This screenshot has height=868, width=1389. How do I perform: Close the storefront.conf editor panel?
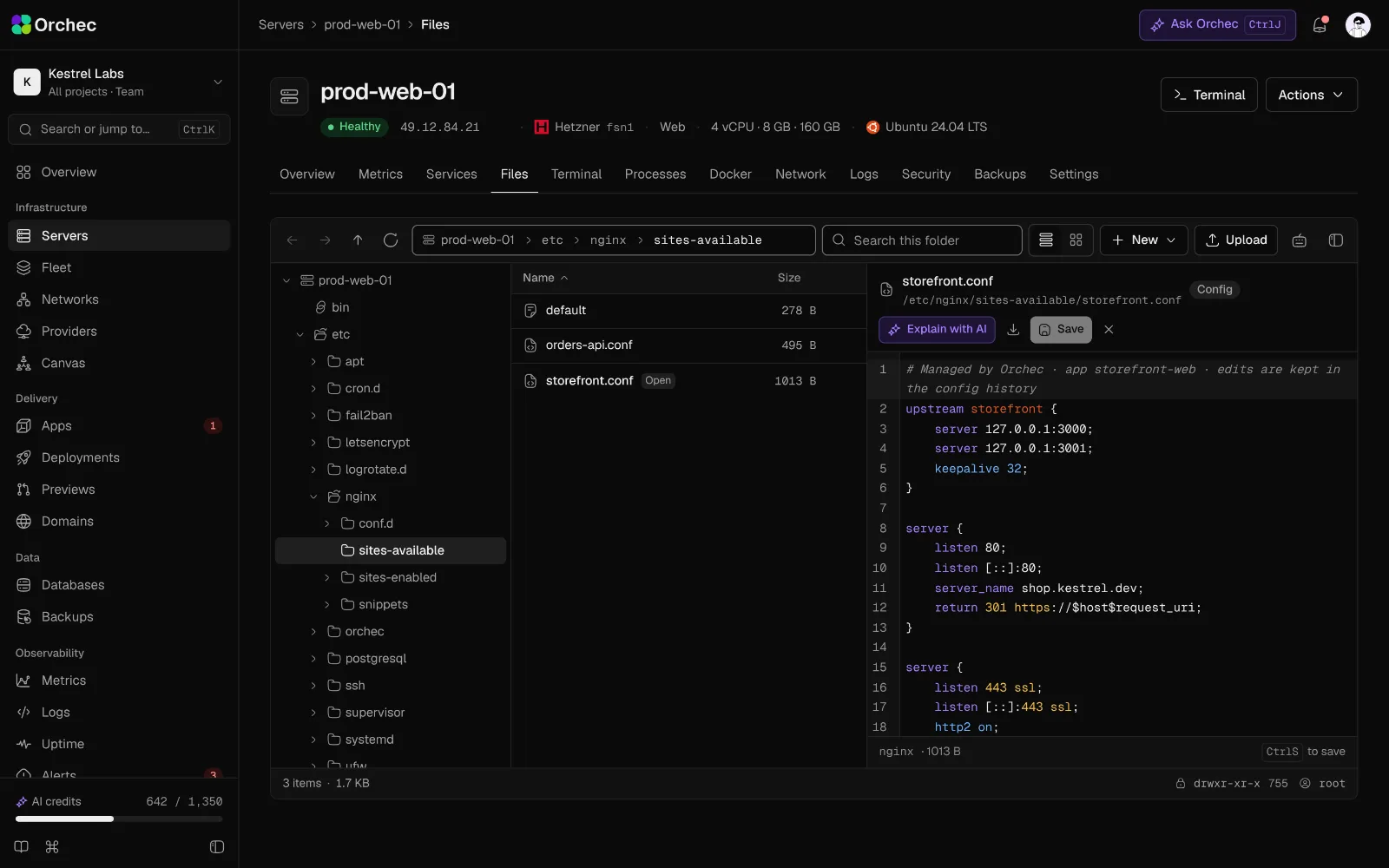[1109, 330]
